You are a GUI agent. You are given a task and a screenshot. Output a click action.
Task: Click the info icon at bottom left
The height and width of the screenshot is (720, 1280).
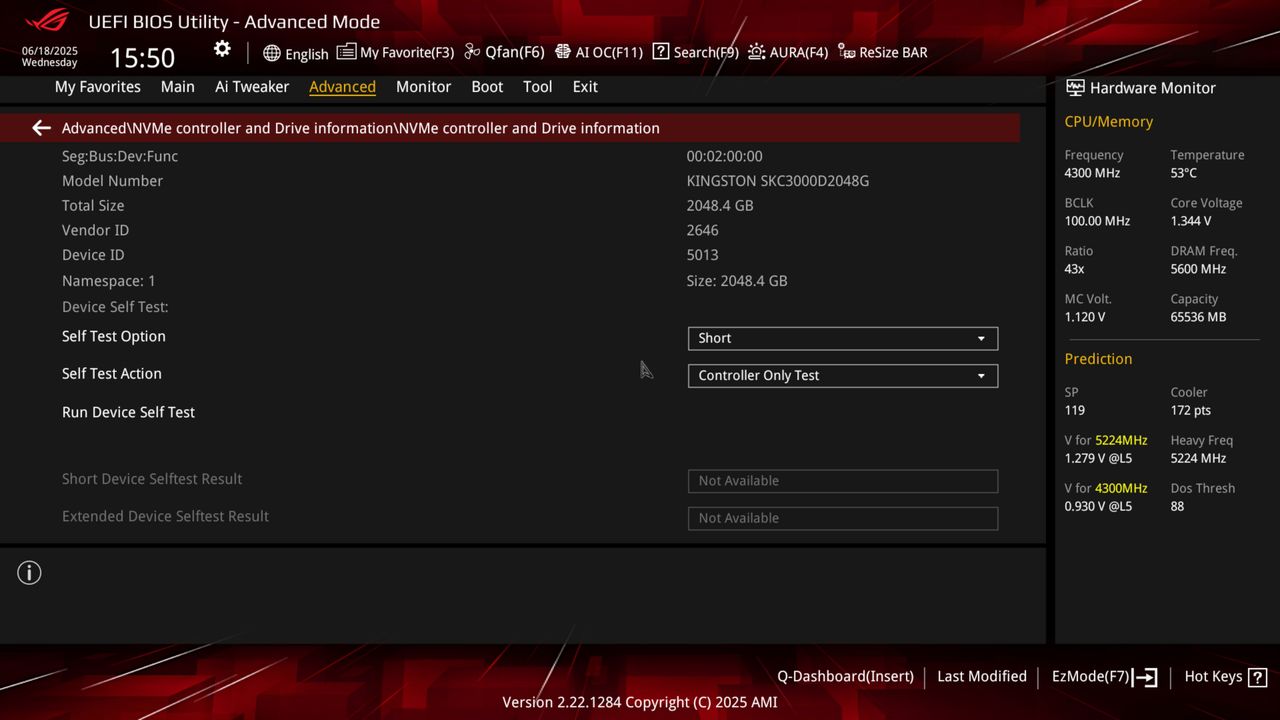point(29,572)
